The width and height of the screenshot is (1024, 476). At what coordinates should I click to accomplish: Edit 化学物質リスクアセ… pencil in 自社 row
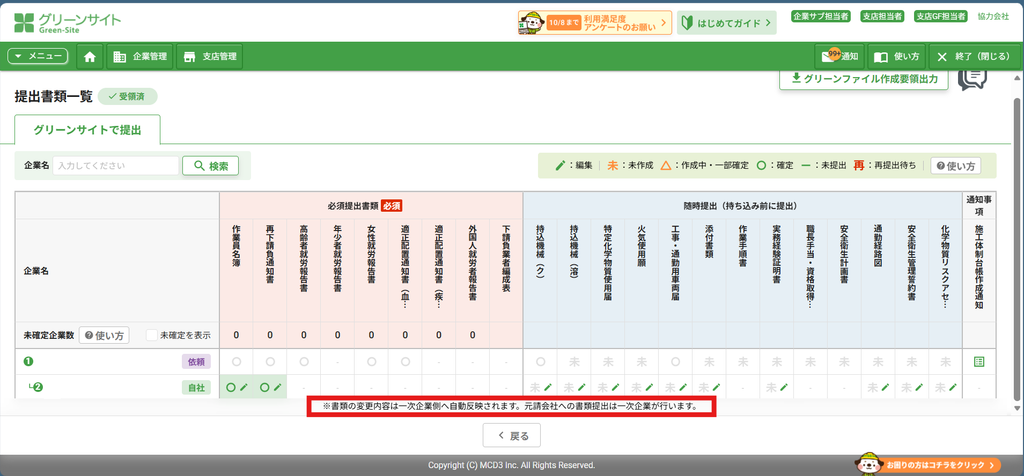[x=953, y=387]
